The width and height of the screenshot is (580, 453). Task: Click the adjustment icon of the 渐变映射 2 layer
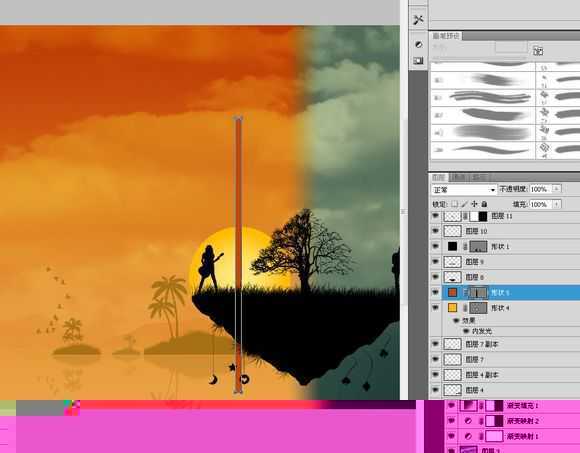468,421
